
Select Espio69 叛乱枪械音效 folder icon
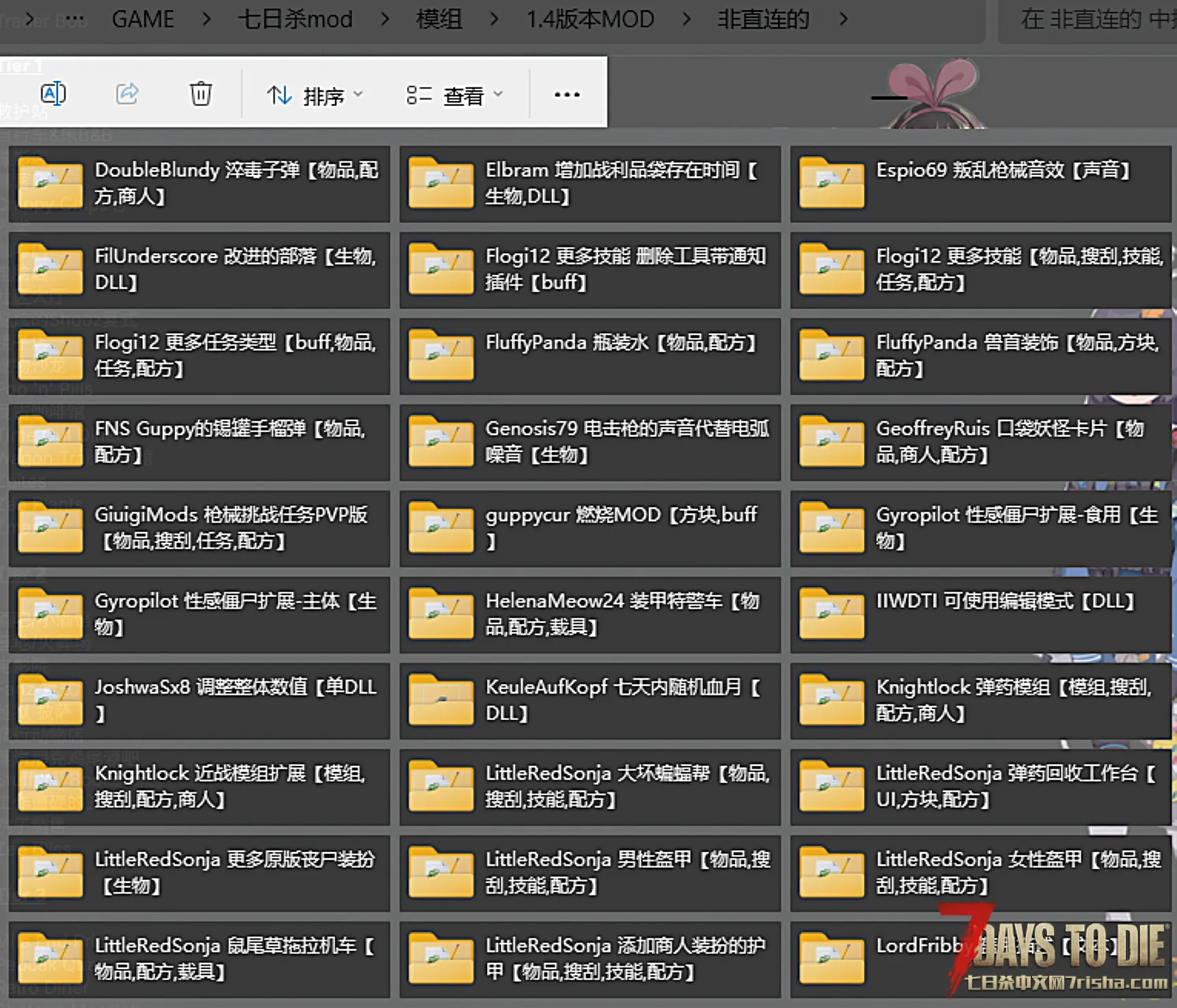(832, 183)
